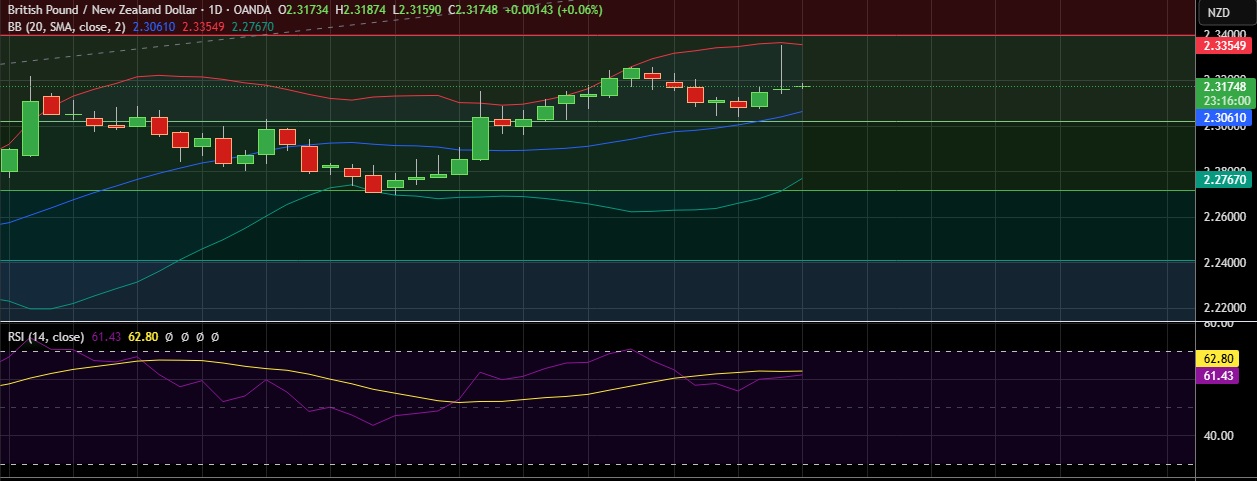
Task: Click the BB lower value 2.27670 in legend
Action: click(x=252, y=26)
